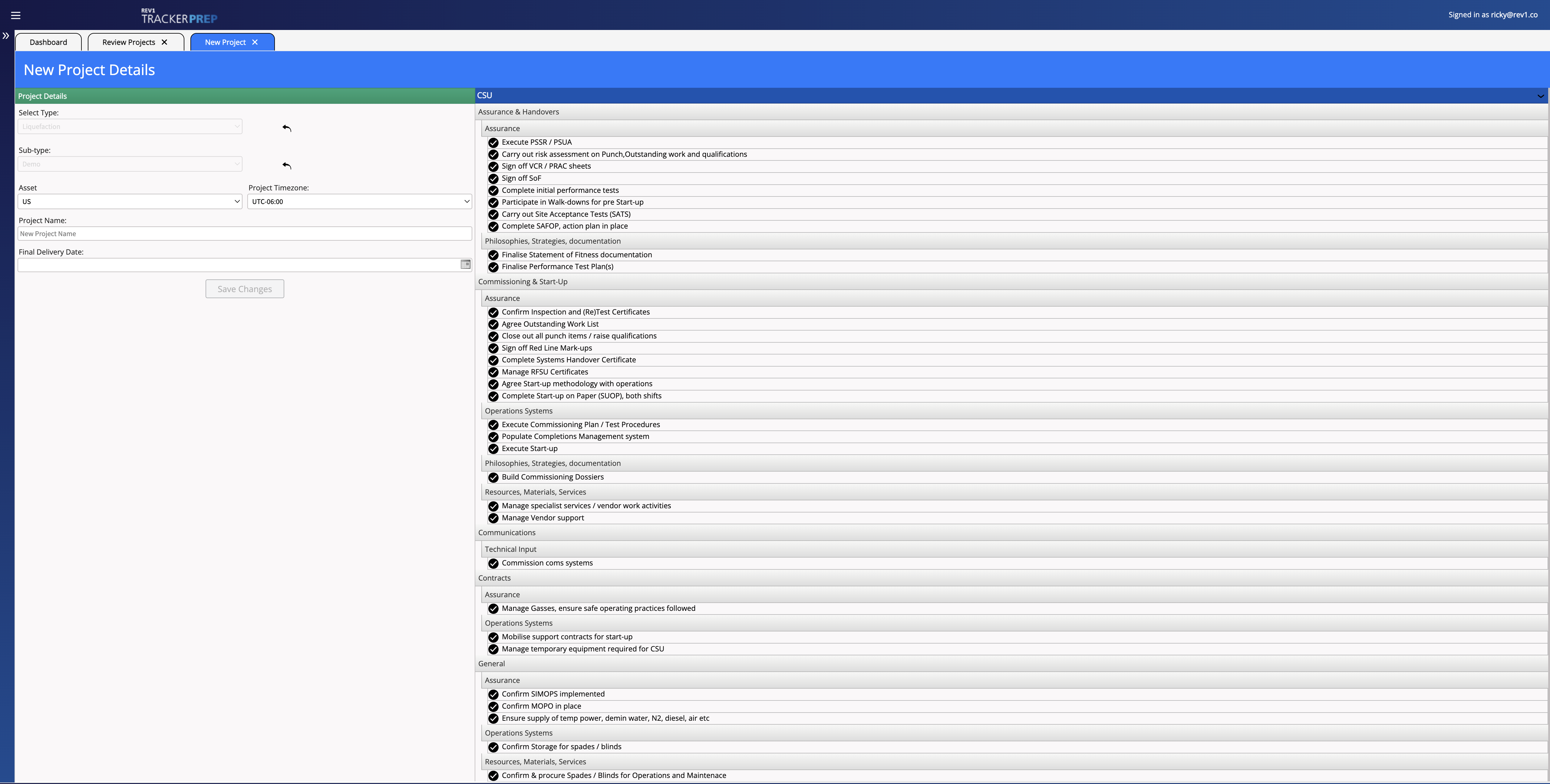
Task: Open the Final Delivery Date calendar icon
Action: coord(465,264)
